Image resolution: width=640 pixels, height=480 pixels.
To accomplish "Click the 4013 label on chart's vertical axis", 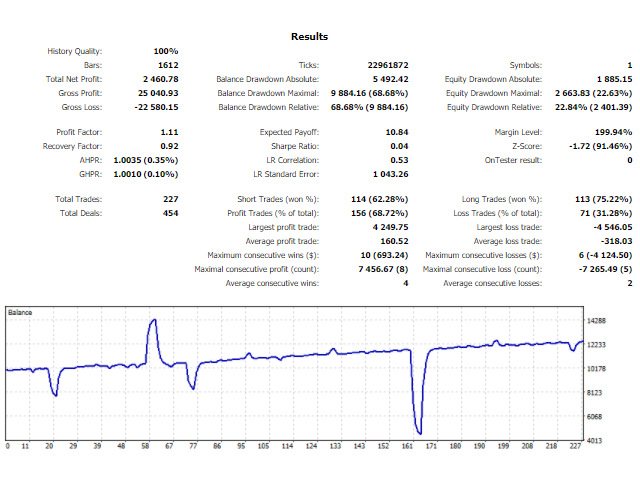I will click(x=595, y=441).
